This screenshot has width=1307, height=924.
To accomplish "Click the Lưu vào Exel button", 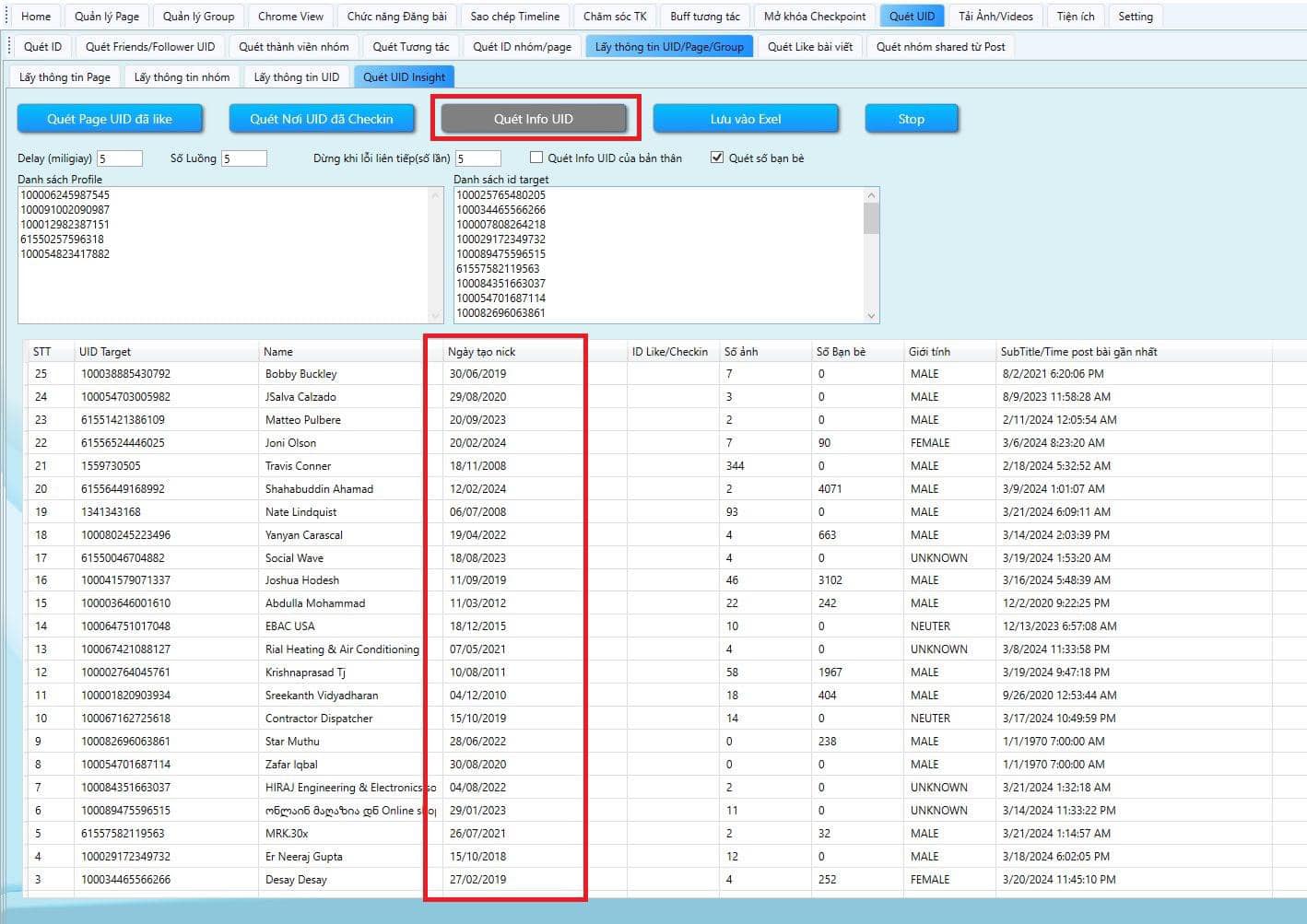I will 746,119.
